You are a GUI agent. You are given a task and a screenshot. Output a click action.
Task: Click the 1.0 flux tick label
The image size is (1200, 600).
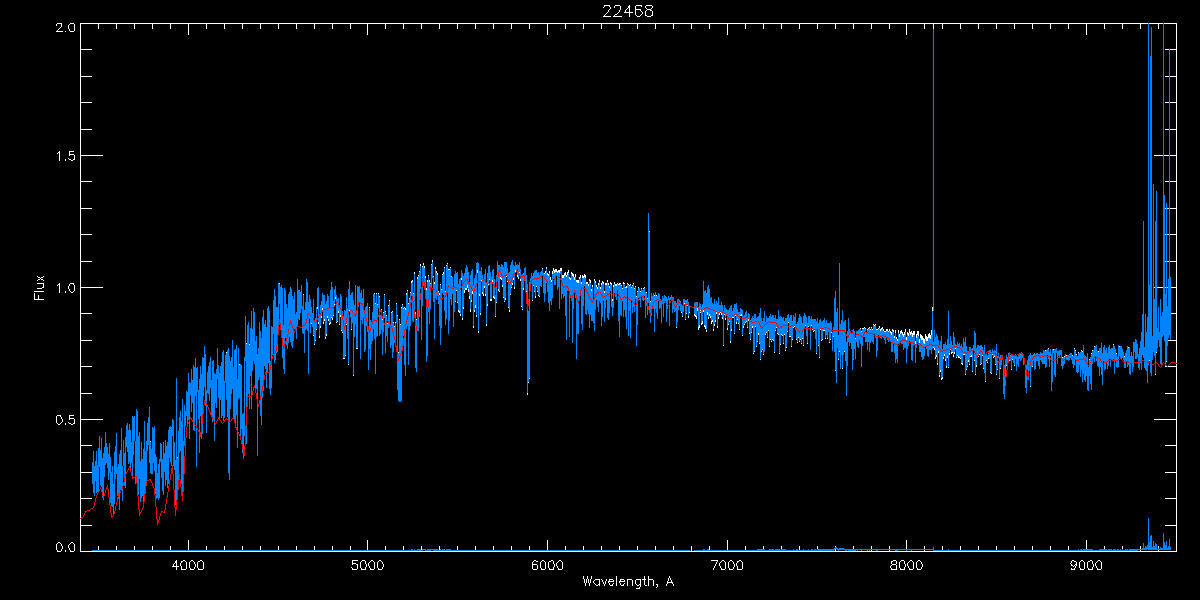[x=65, y=288]
